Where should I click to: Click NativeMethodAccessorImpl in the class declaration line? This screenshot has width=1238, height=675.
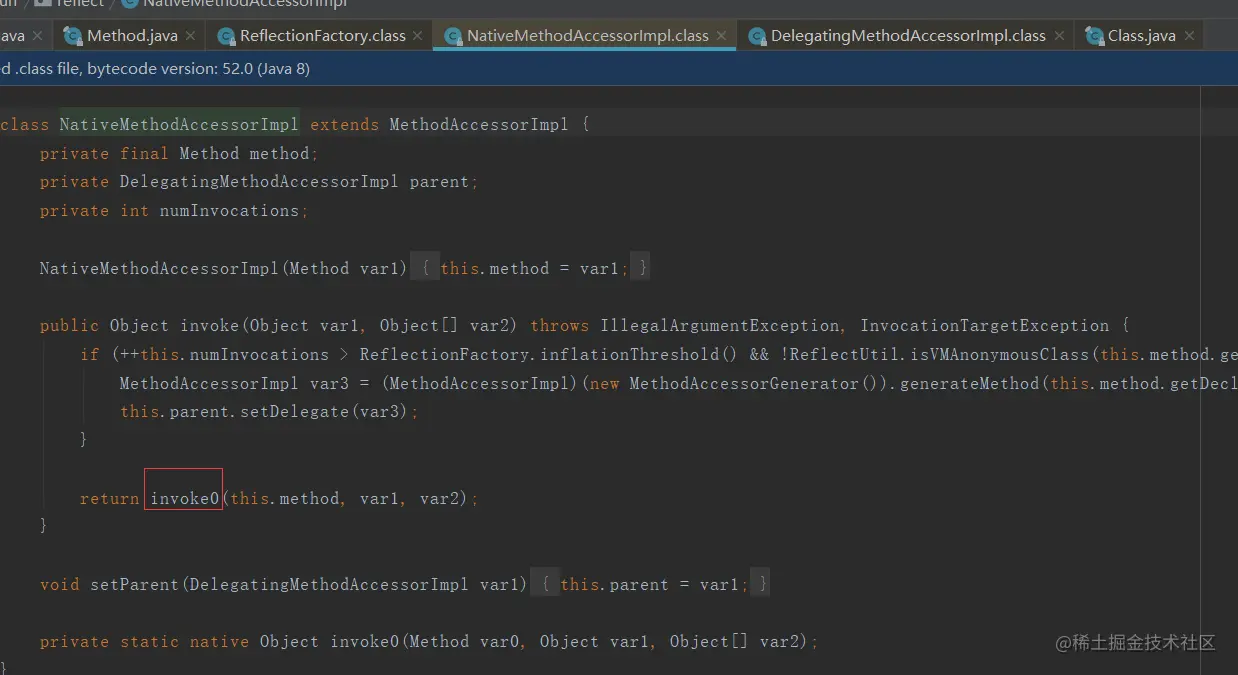[179, 125]
